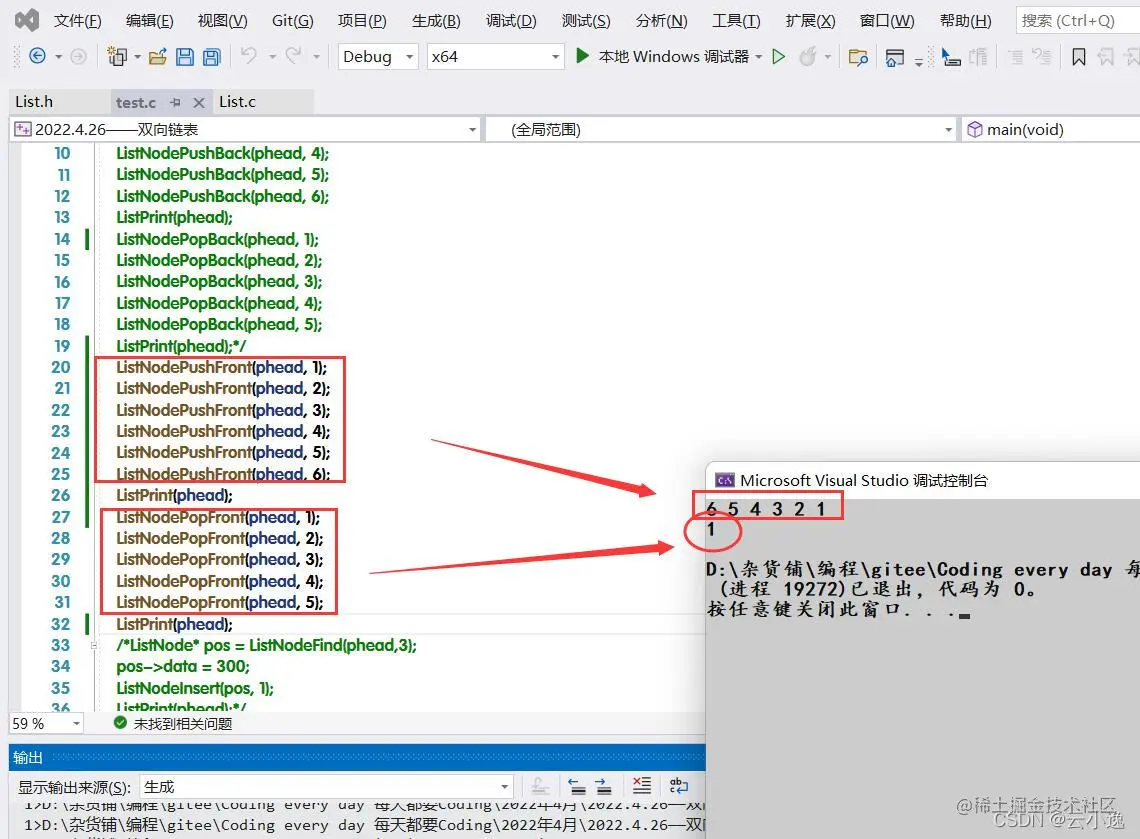Open the 视图(V) menu

pos(222,20)
